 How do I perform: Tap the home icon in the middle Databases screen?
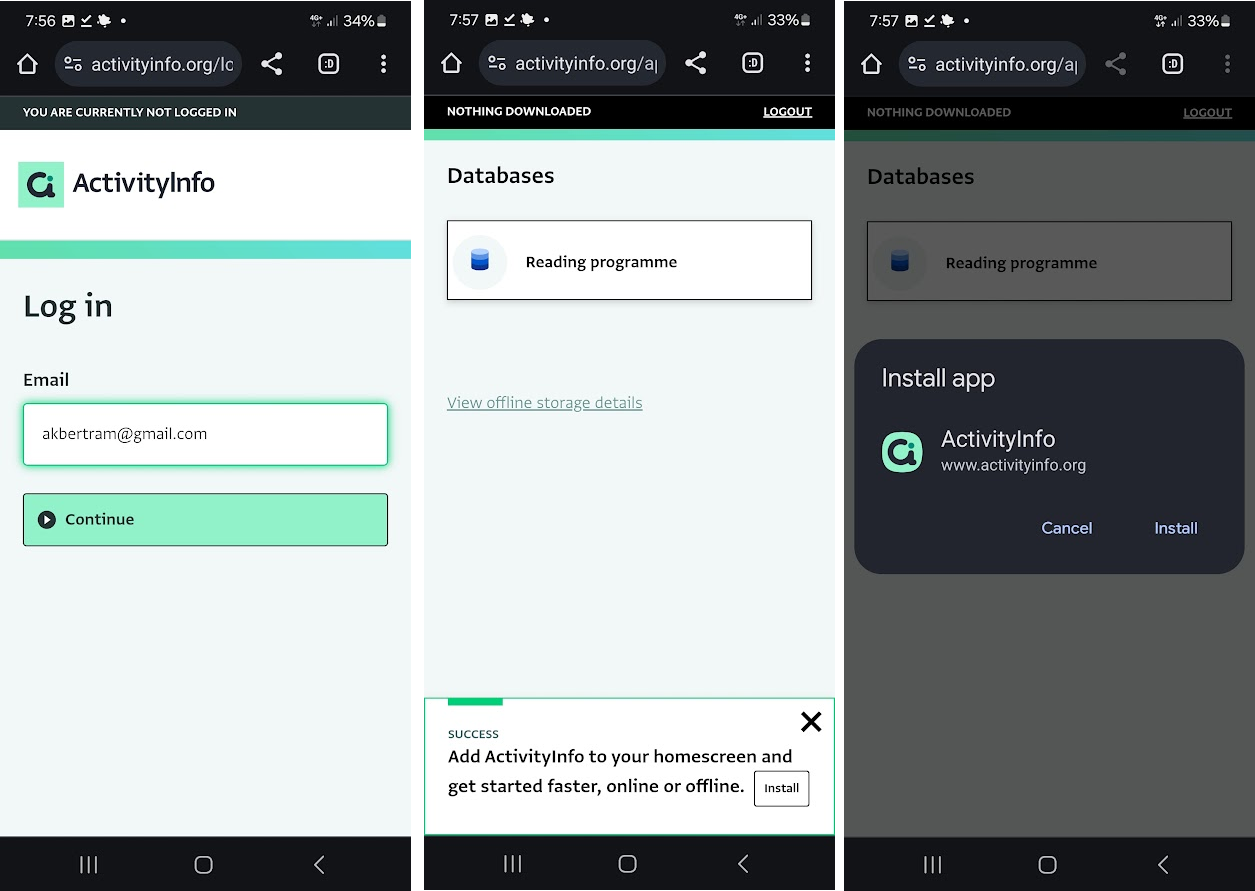(451, 63)
